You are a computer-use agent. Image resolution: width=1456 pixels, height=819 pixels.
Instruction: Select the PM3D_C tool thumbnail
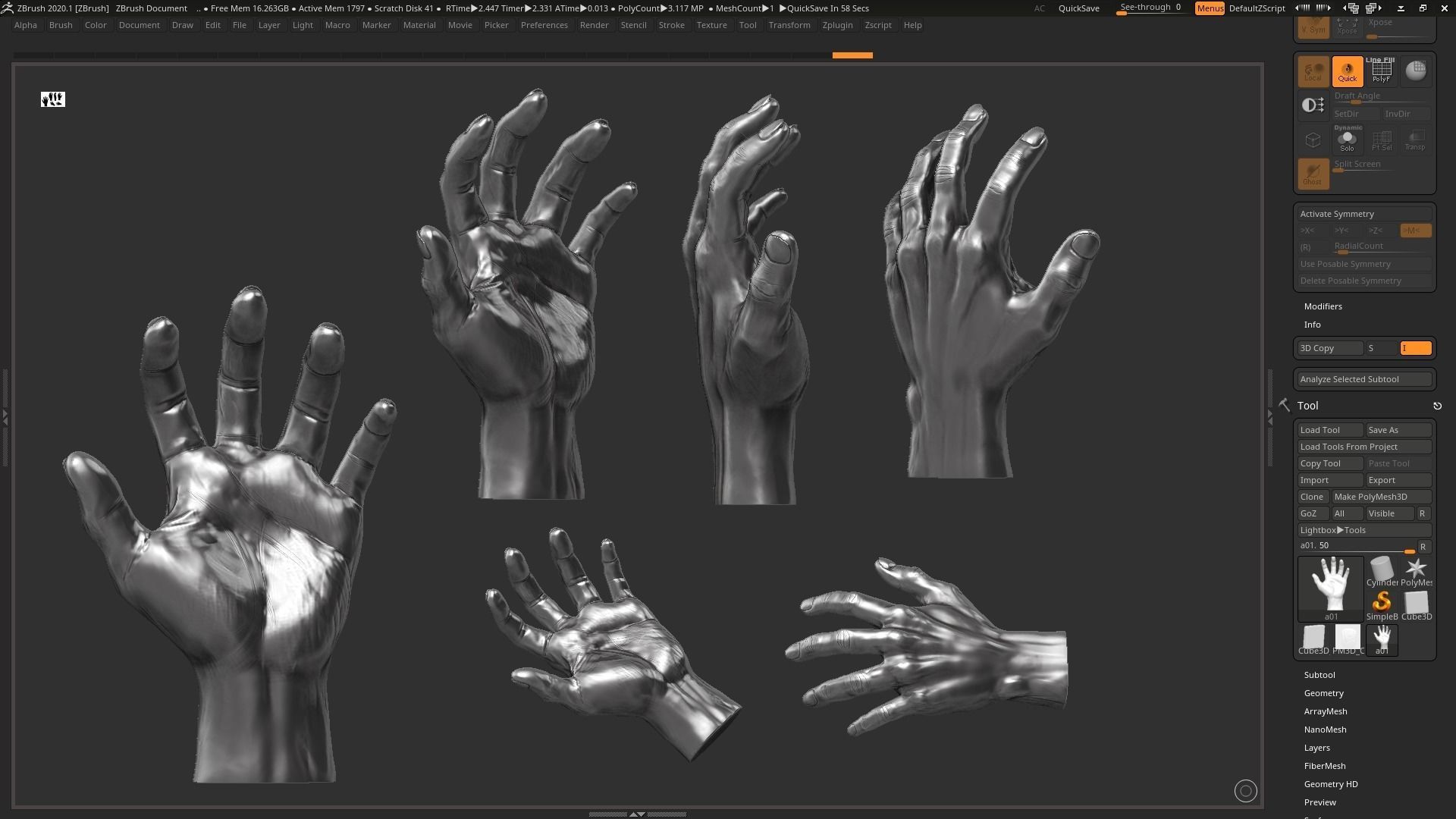tap(1348, 640)
